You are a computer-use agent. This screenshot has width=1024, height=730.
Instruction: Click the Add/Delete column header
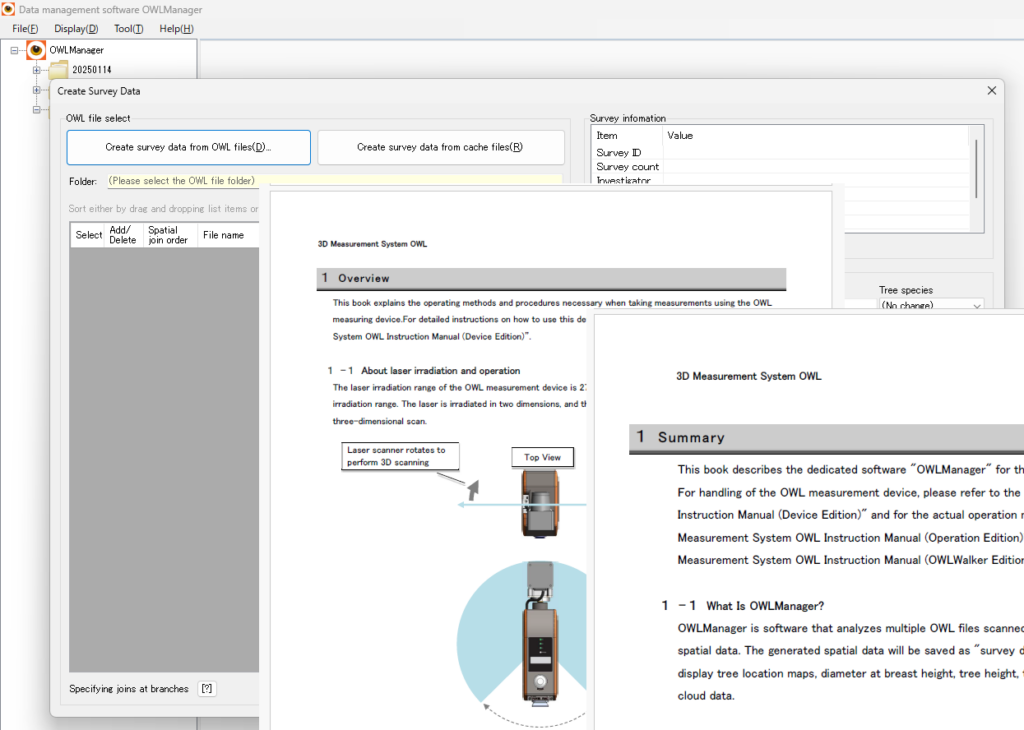click(x=123, y=235)
